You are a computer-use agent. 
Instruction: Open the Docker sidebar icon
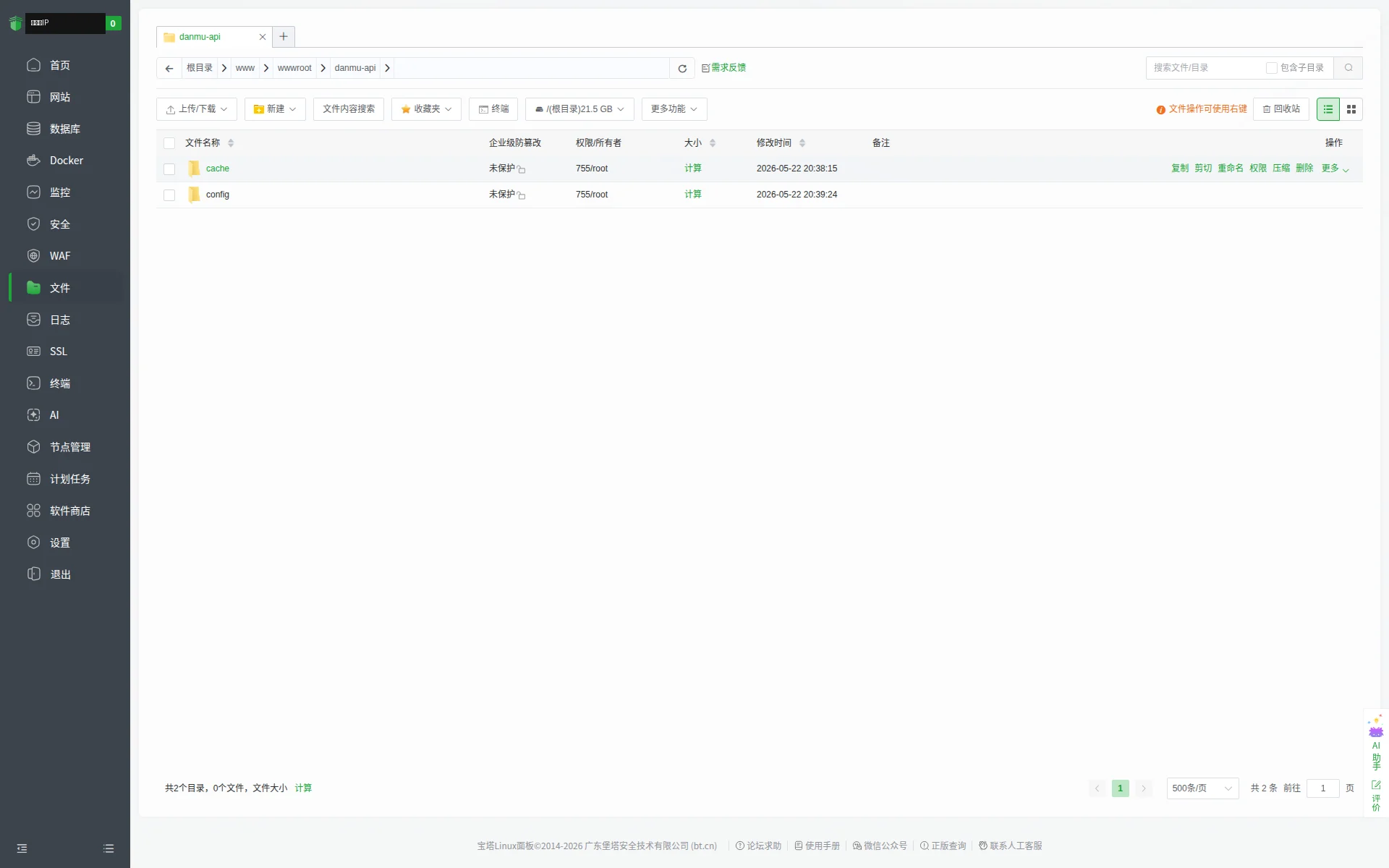[x=33, y=161]
